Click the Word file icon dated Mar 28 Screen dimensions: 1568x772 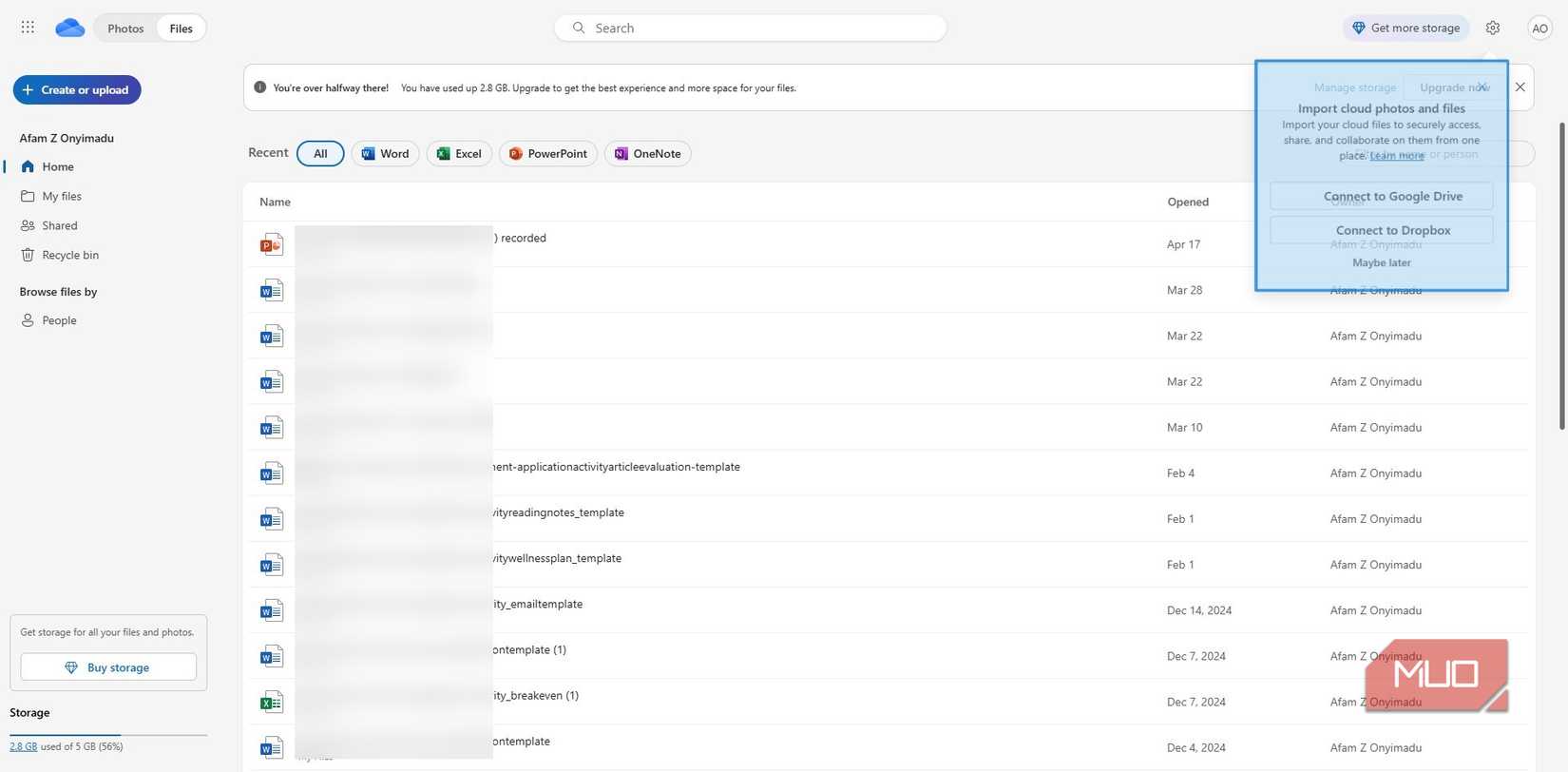[x=272, y=290]
